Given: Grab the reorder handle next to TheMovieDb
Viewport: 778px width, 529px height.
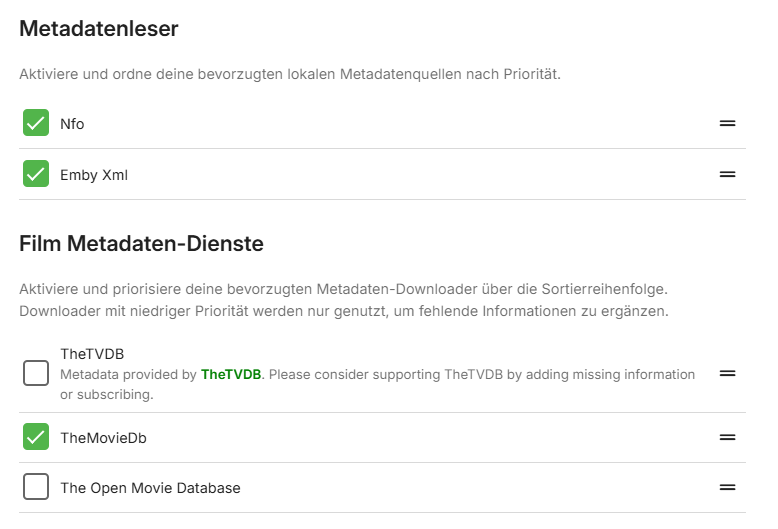Looking at the screenshot, I should pos(728,437).
